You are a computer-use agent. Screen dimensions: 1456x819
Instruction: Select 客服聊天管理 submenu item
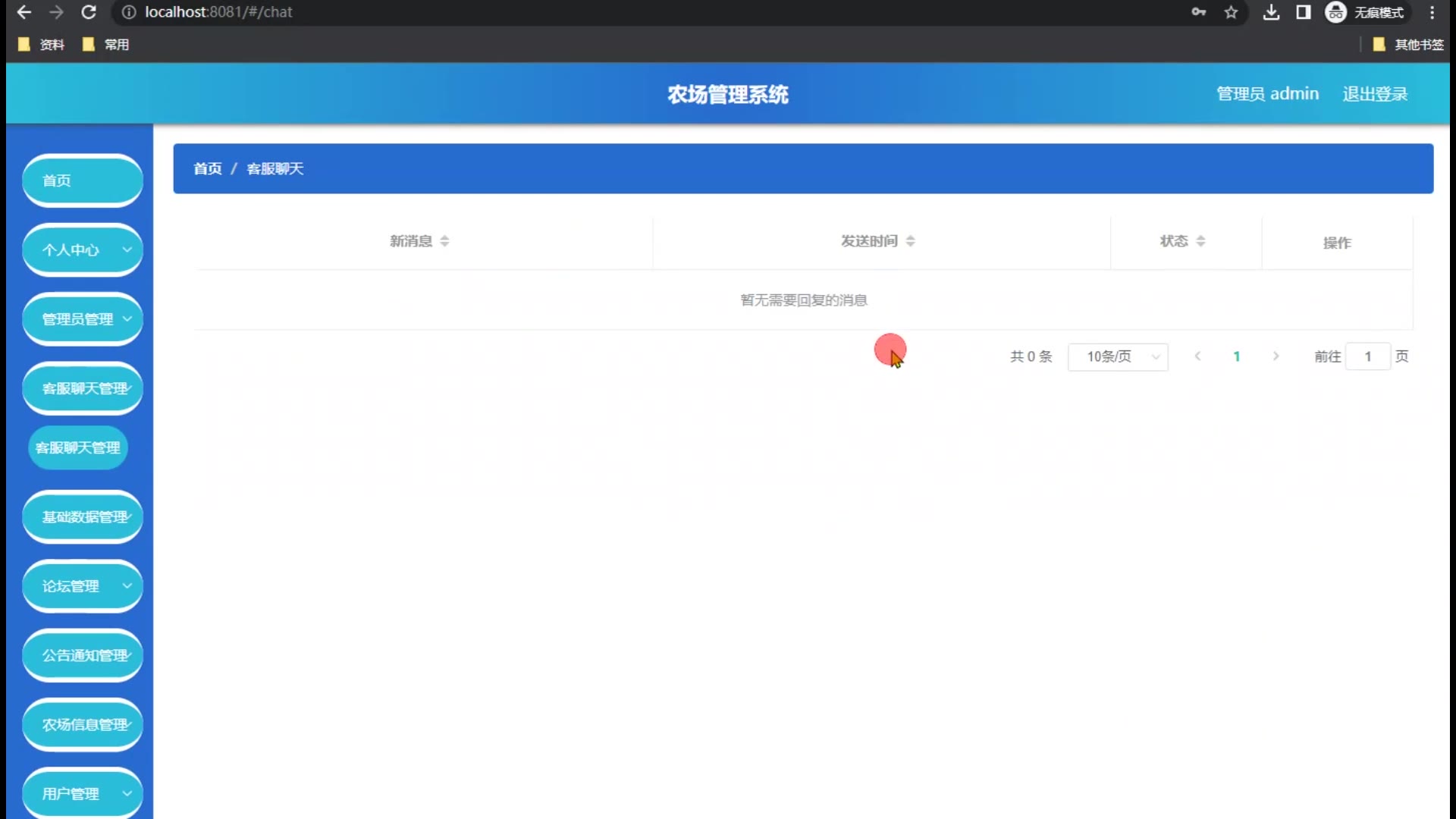pos(78,447)
